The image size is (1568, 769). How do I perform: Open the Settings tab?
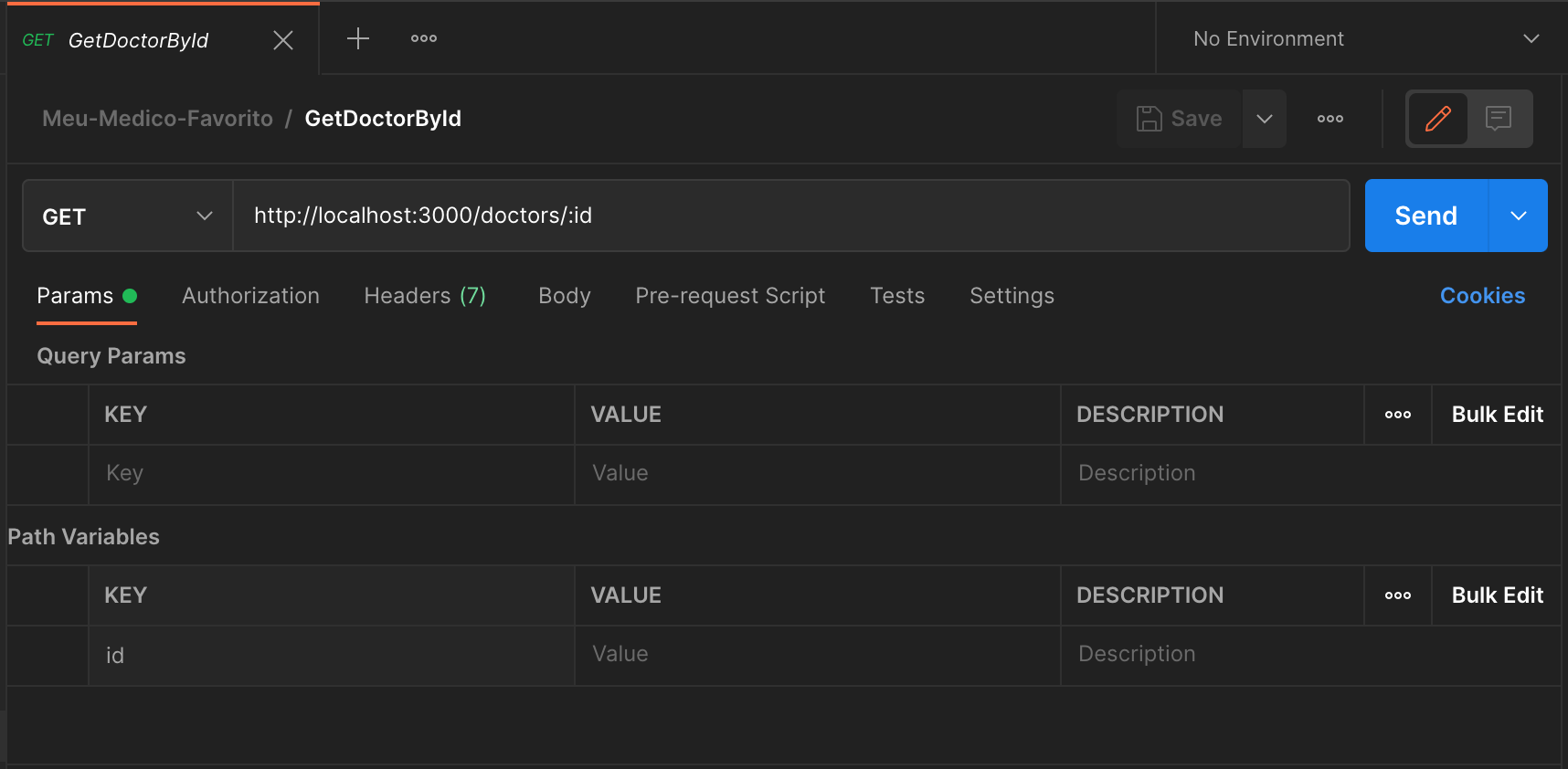(1012, 296)
